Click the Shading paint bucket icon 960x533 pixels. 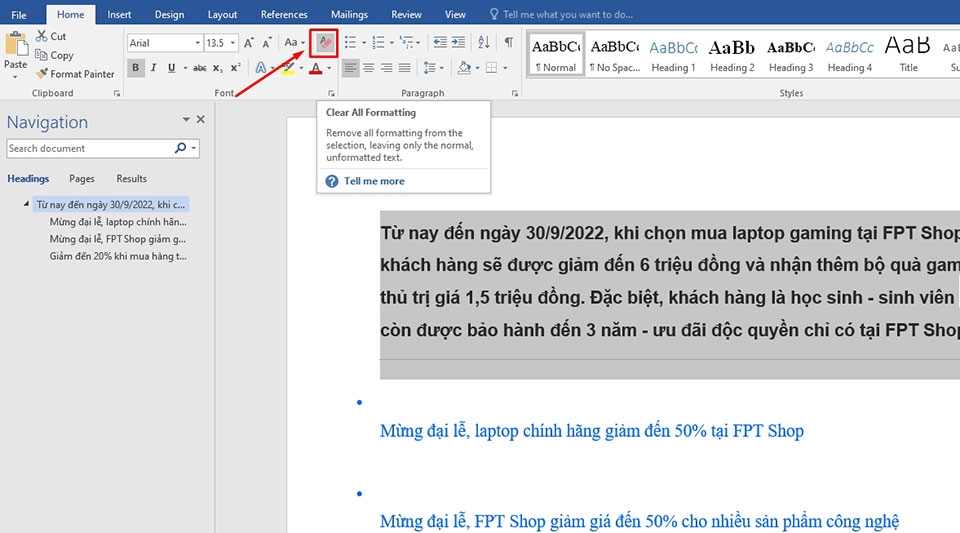[x=464, y=68]
